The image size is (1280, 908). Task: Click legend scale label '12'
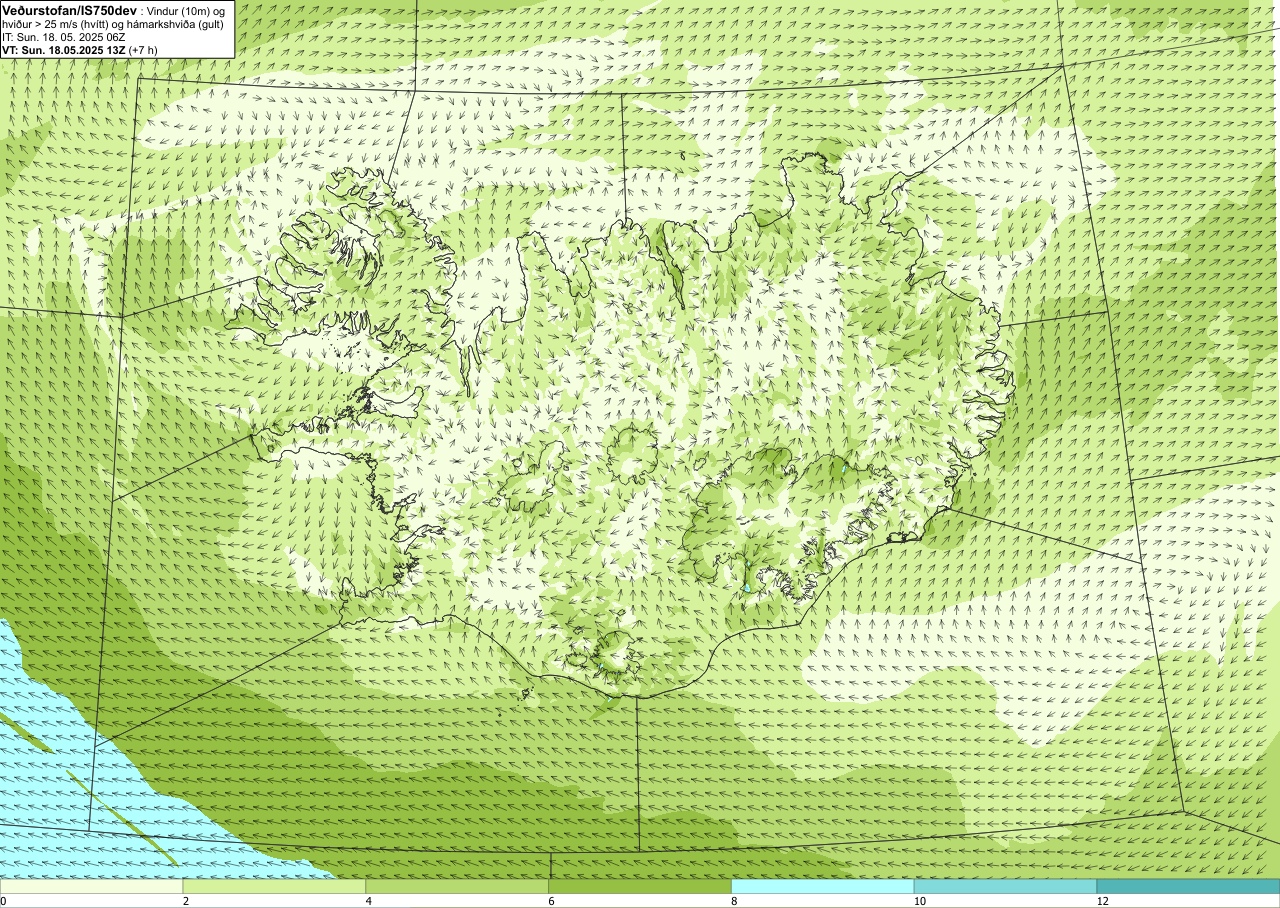coord(1102,901)
